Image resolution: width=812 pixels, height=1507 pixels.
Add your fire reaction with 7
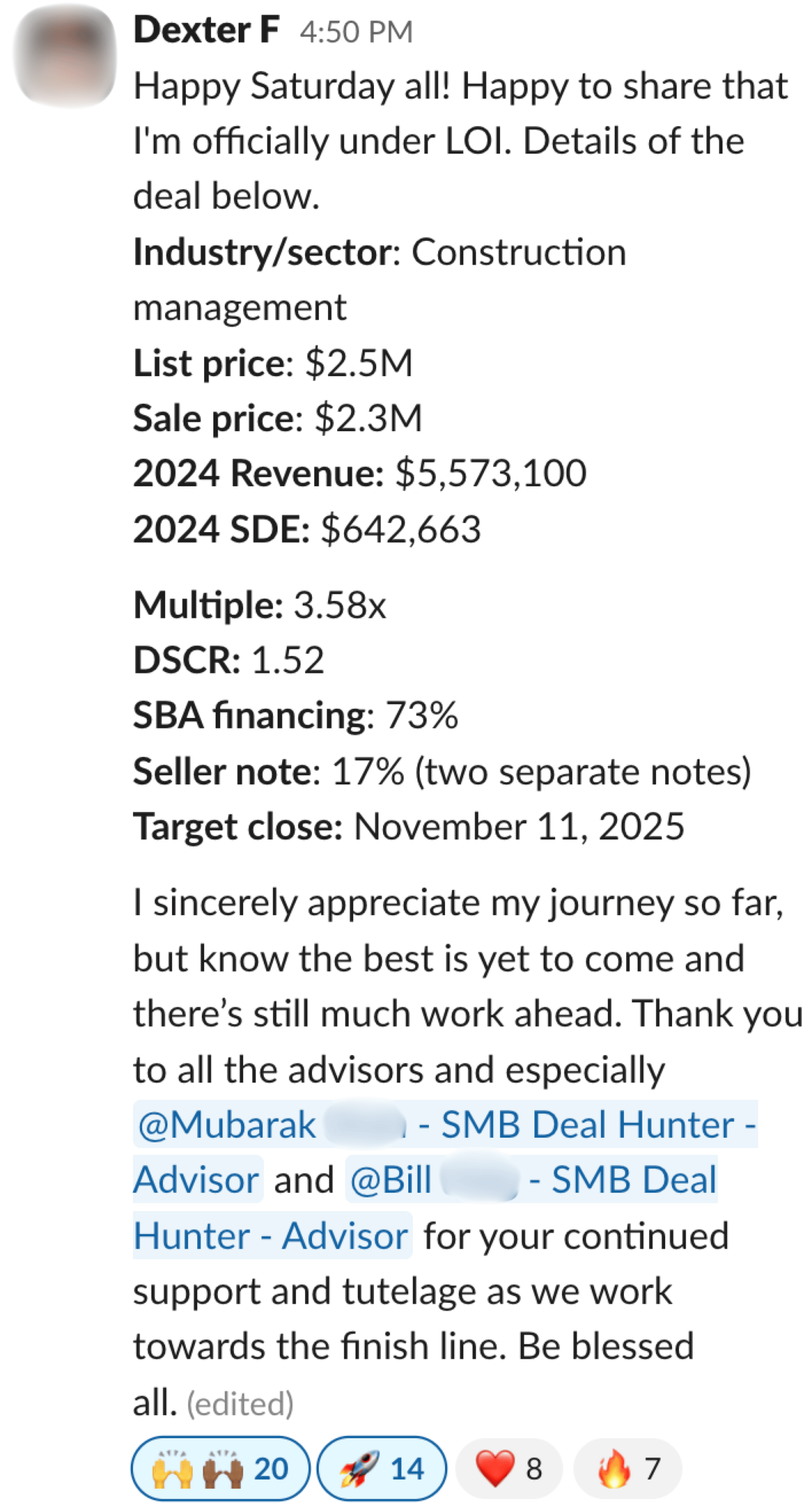pos(627,1468)
